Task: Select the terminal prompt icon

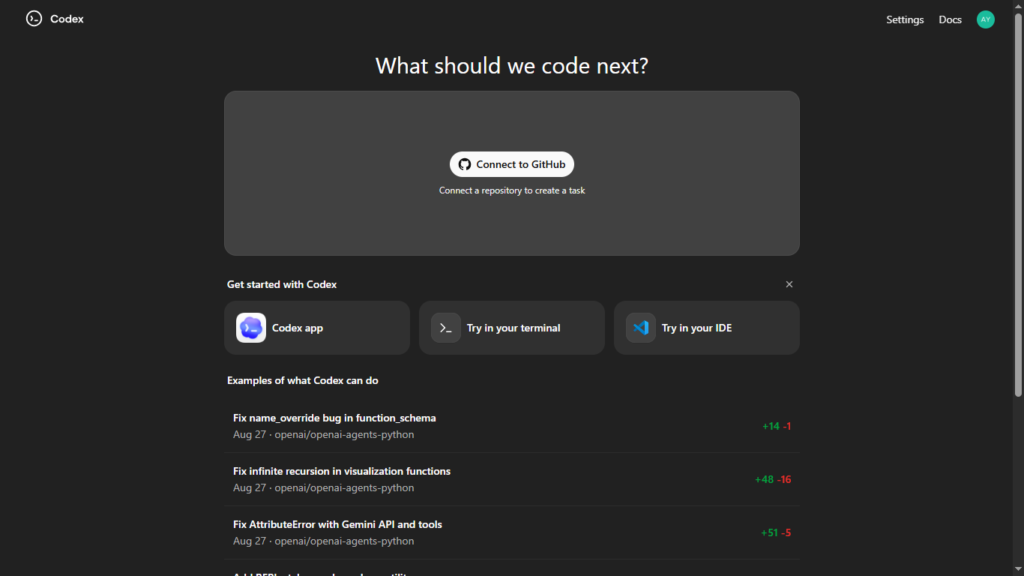Action: click(445, 327)
